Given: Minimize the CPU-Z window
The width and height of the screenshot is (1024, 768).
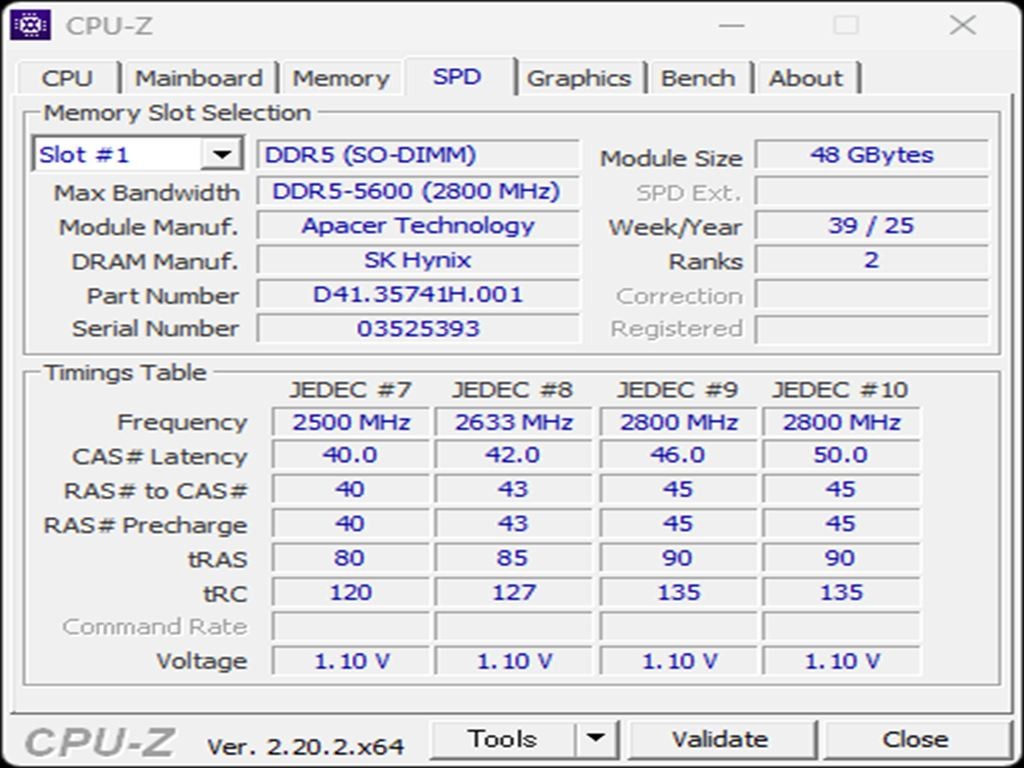Looking at the screenshot, I should (x=731, y=25).
